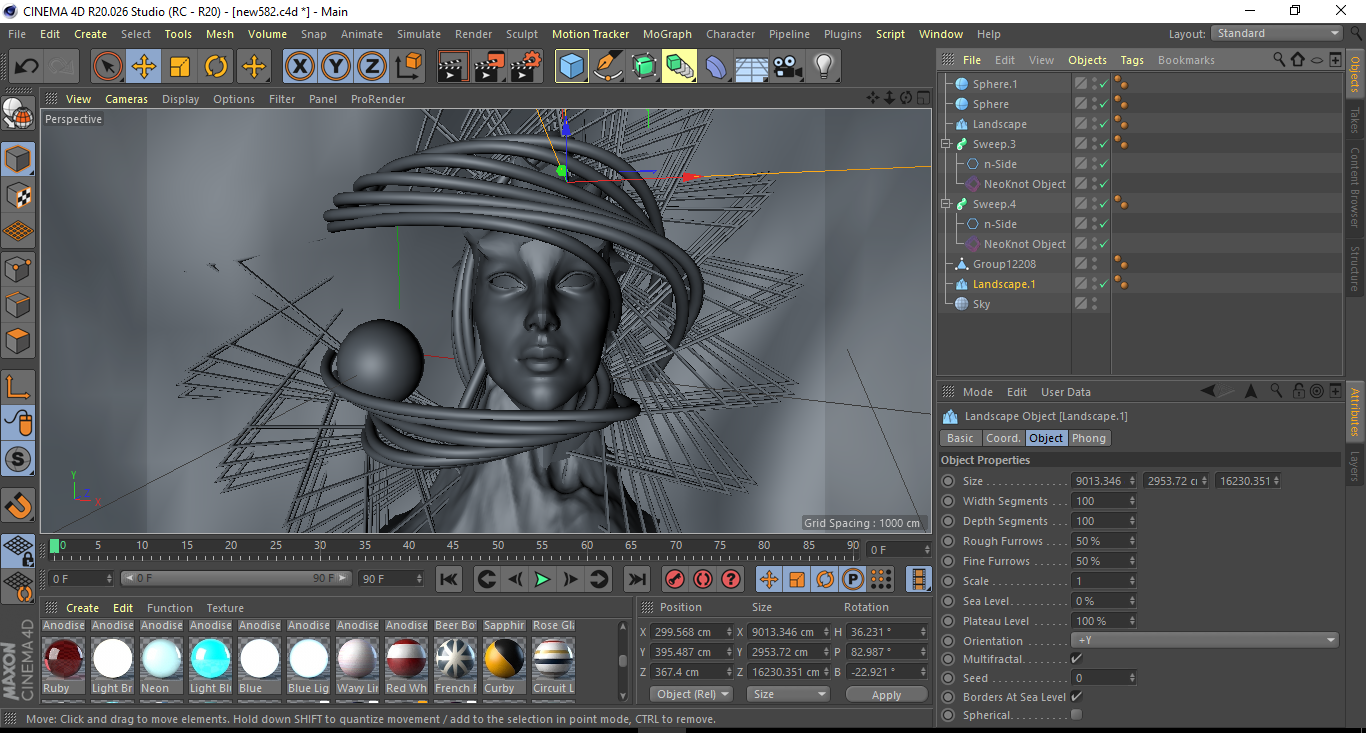Toggle Autokeying button
The width and height of the screenshot is (1366, 733).
[x=703, y=579]
